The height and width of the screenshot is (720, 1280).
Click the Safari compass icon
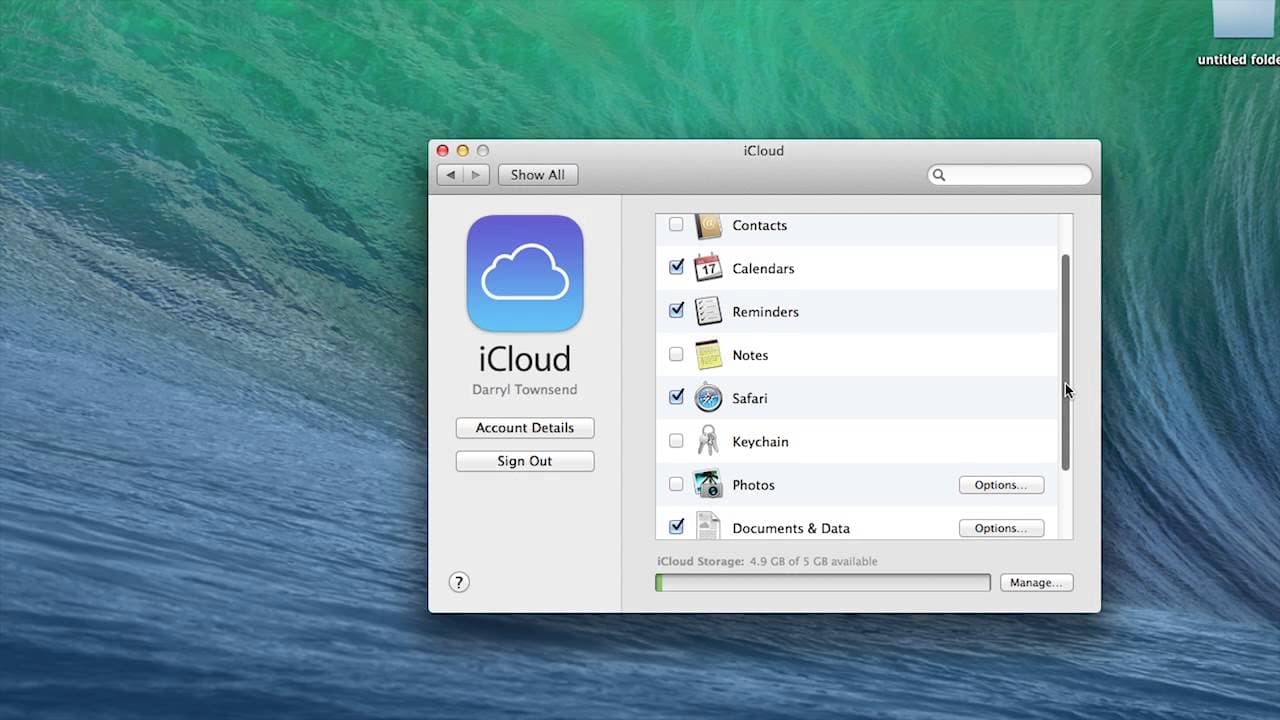click(x=708, y=398)
